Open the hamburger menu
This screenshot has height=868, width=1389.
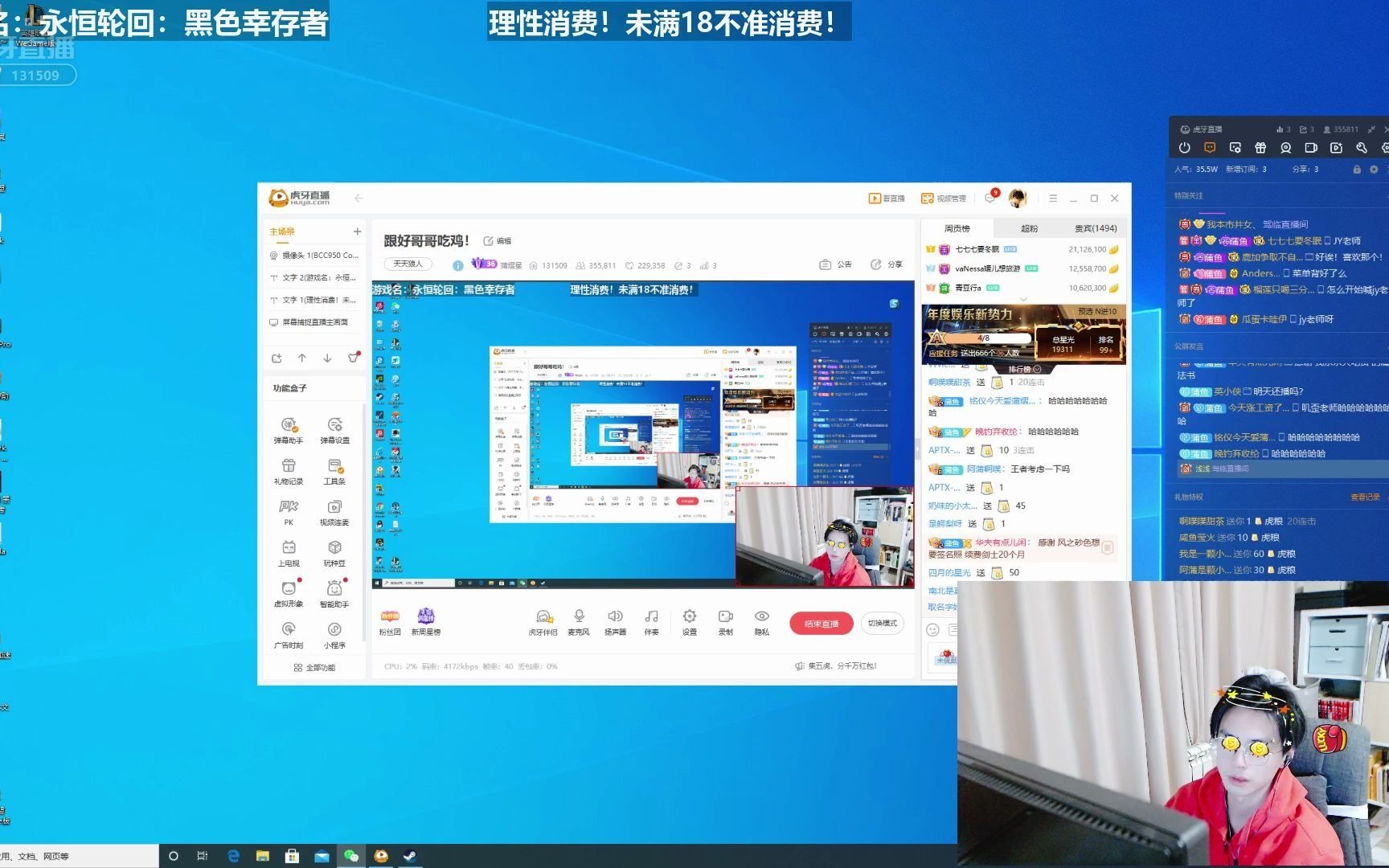pos(1053,199)
